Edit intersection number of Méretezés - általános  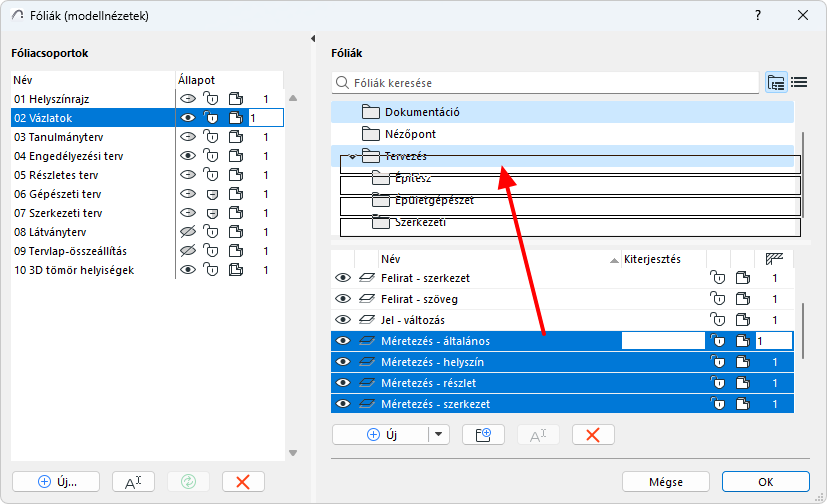(774, 341)
